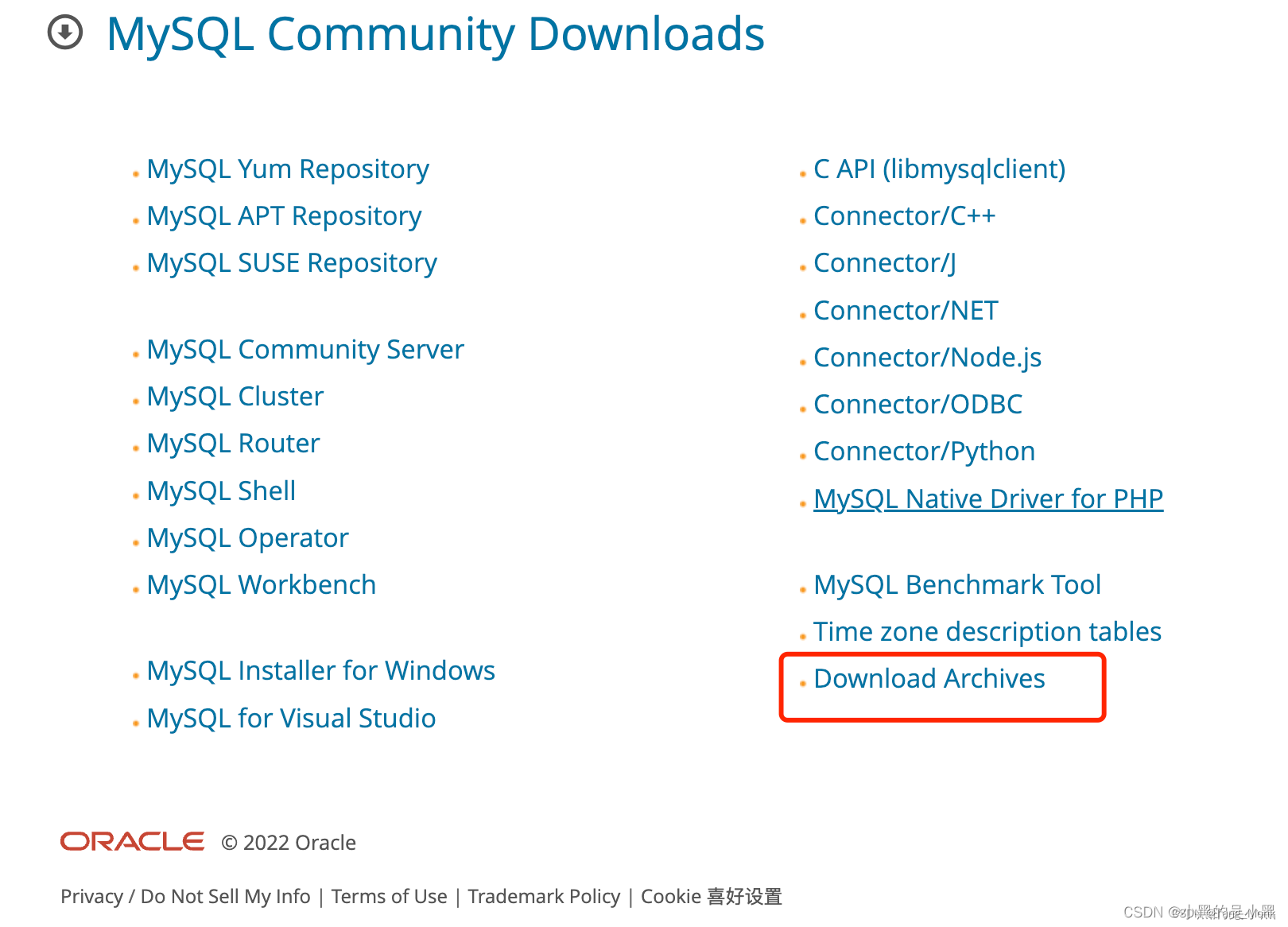Open MySQL Yum Repository link
The width and height of the screenshot is (1288, 927).
[288, 169]
